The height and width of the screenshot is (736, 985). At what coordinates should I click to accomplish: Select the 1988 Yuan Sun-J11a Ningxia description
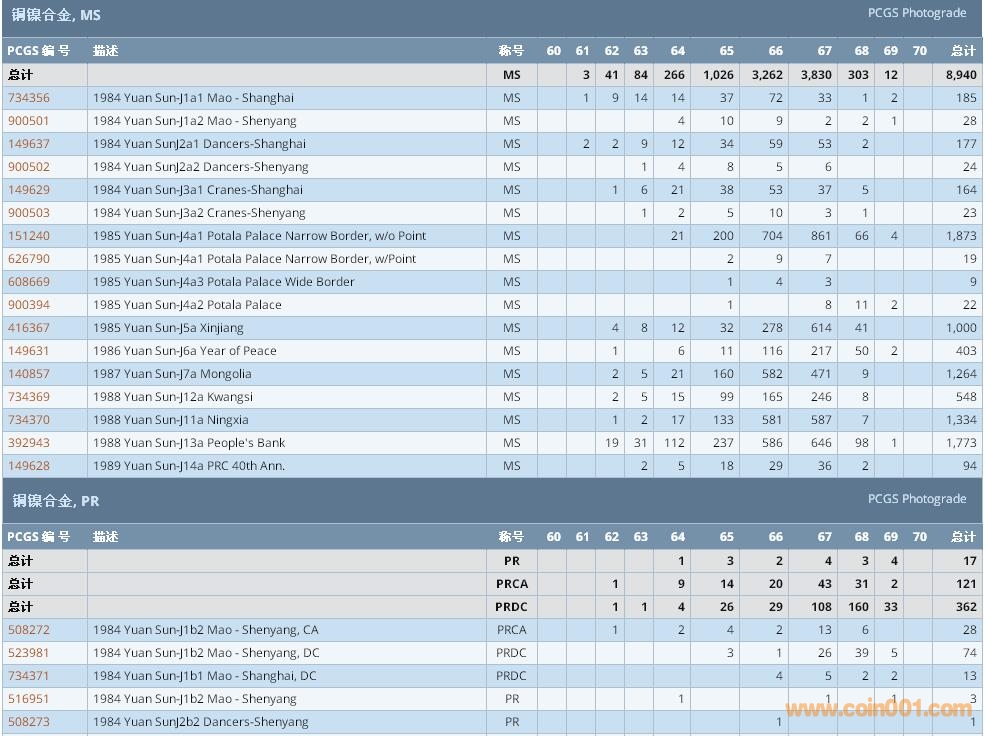[171, 420]
